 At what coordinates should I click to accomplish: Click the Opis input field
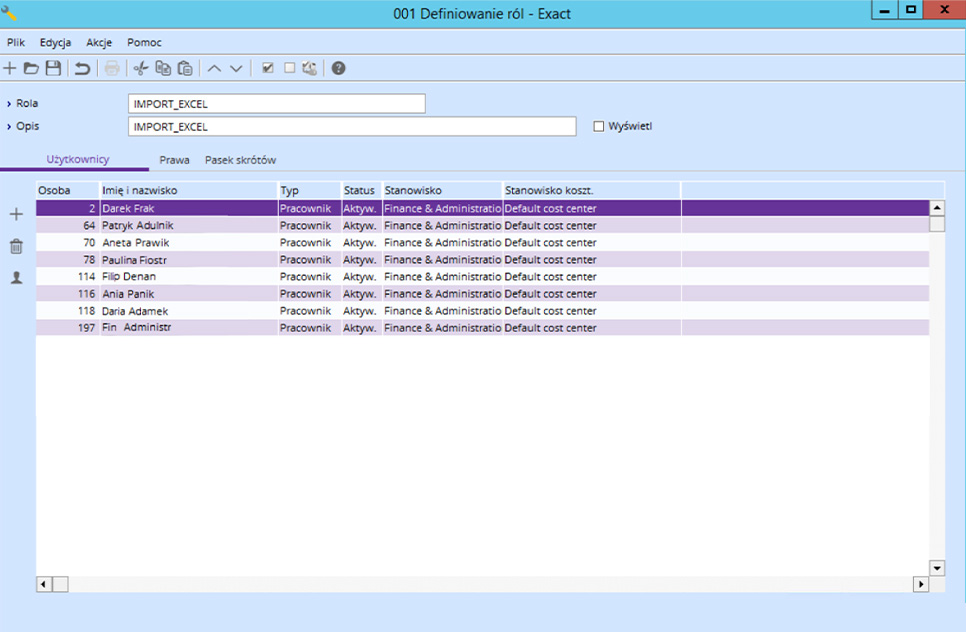(x=352, y=127)
